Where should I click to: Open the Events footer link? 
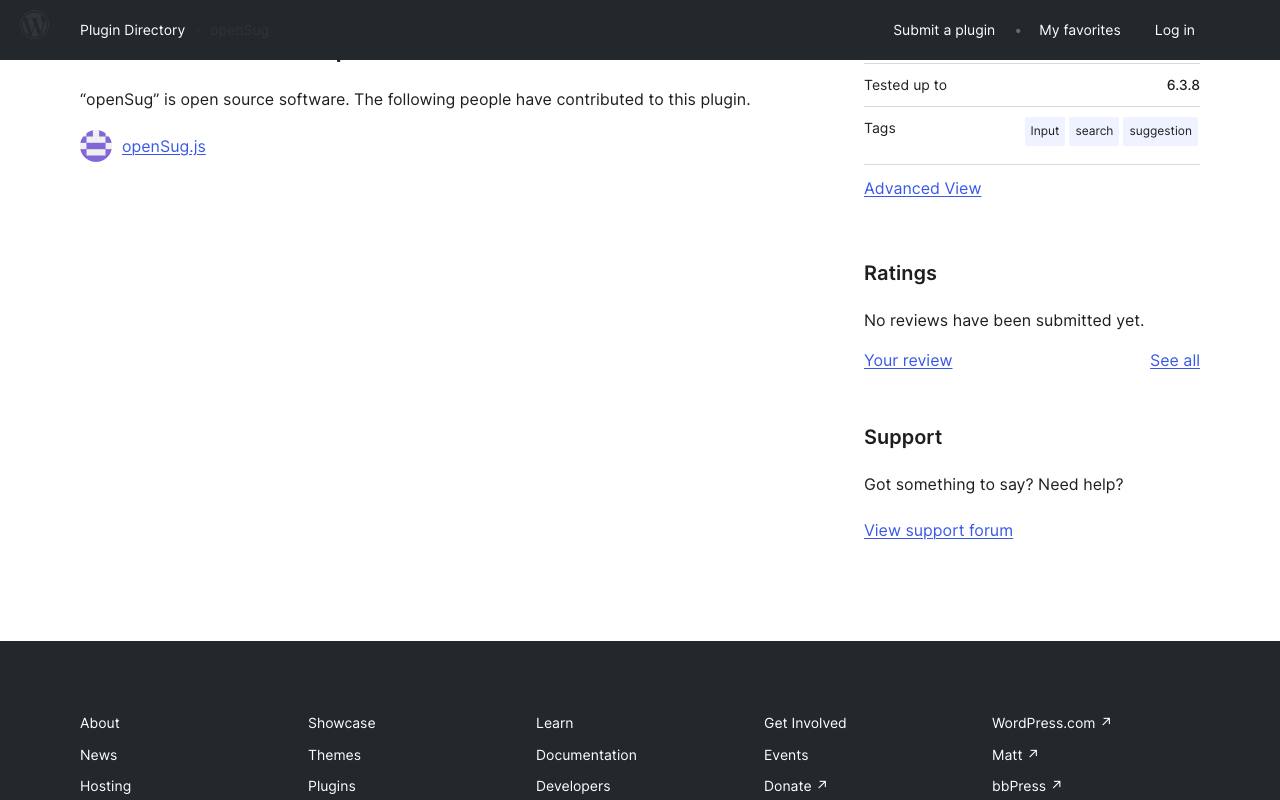click(786, 755)
